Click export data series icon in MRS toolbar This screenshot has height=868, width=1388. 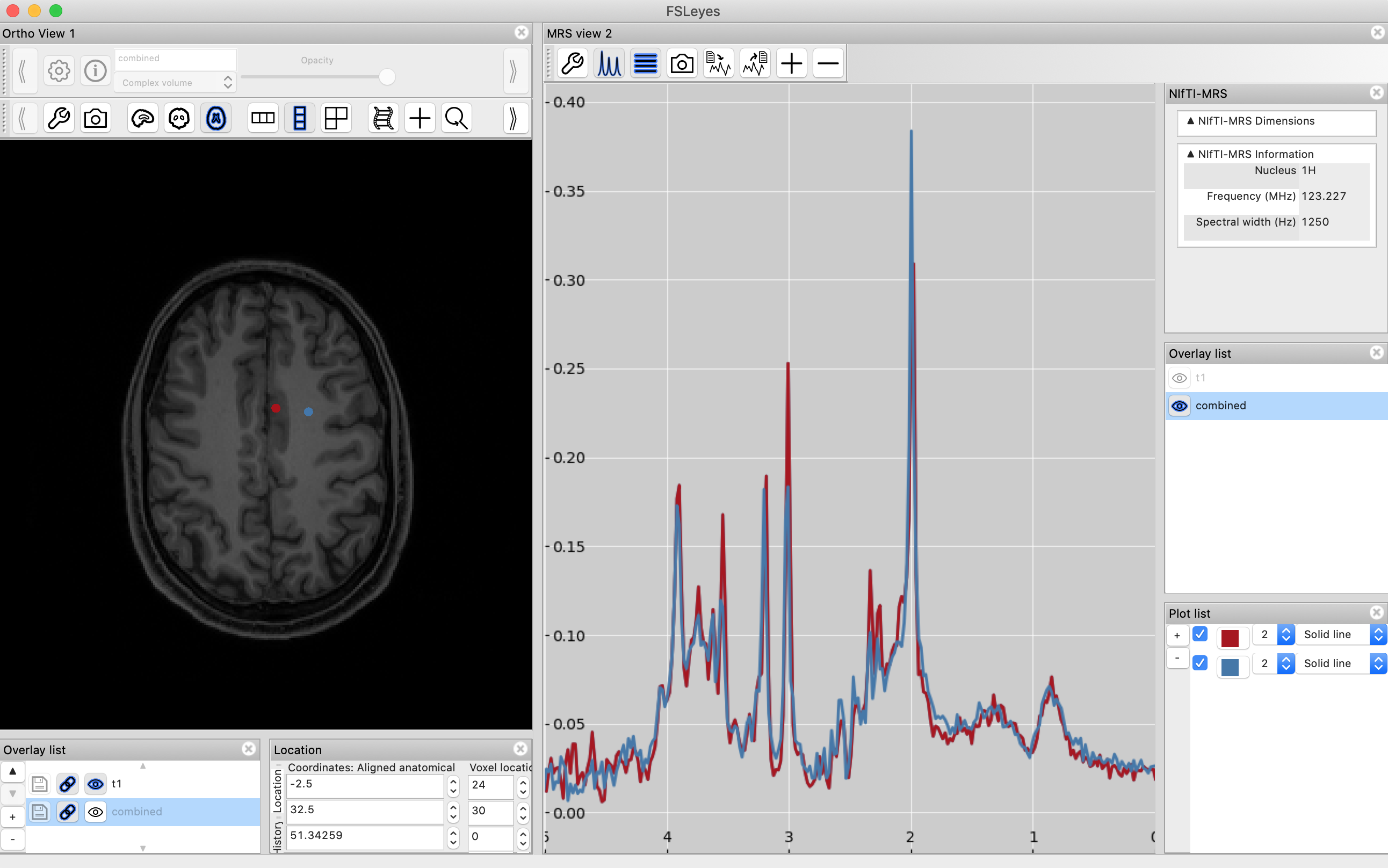[x=755, y=63]
